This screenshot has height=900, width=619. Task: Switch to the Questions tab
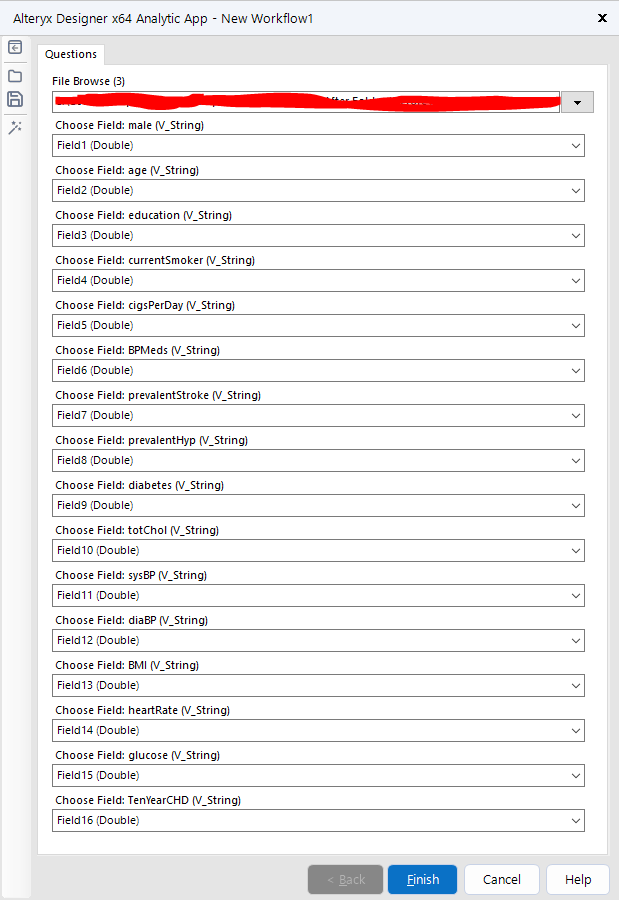71,54
